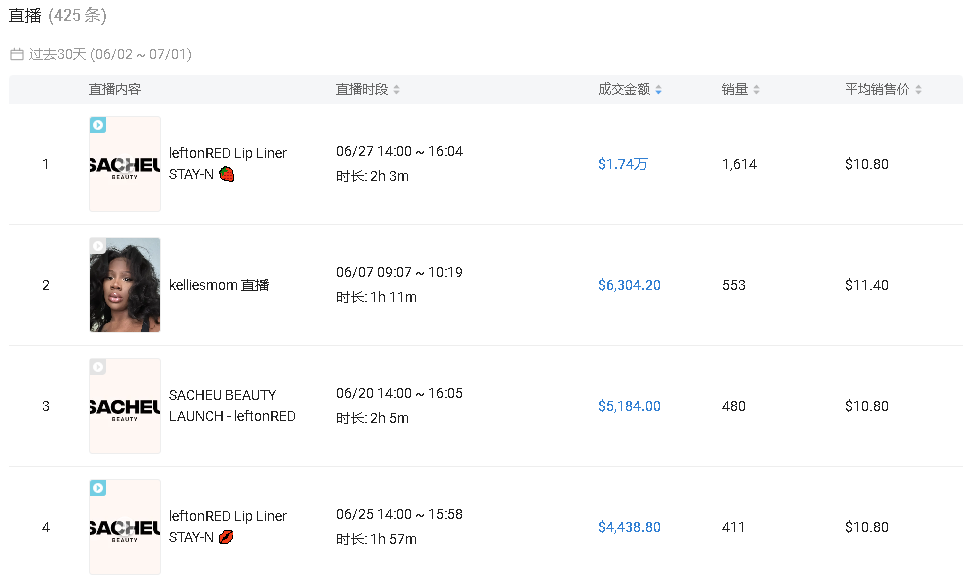969x584 pixels.
Task: Open the 过去30天 date range selector
Action: [110, 54]
